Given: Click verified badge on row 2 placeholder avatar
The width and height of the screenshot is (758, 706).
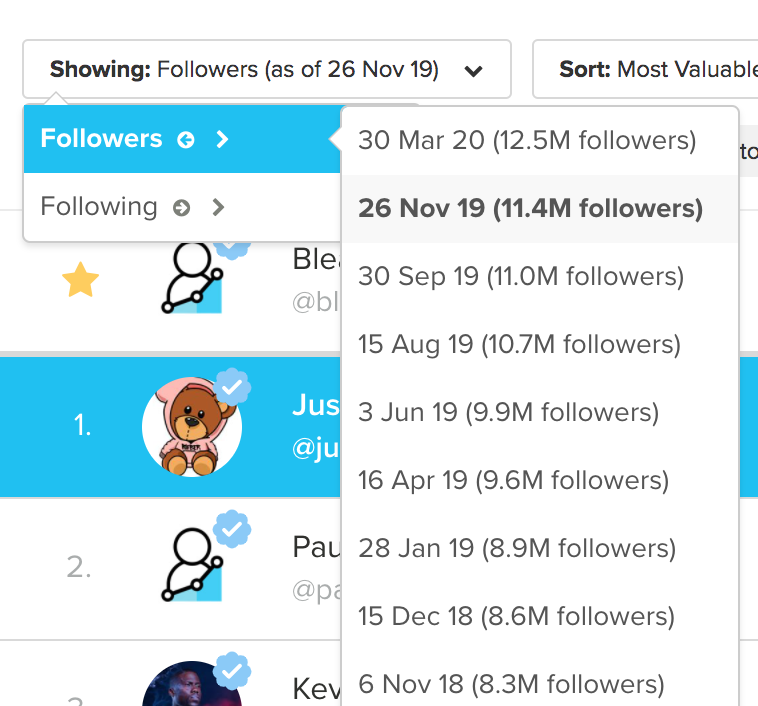Looking at the screenshot, I should (x=233, y=529).
